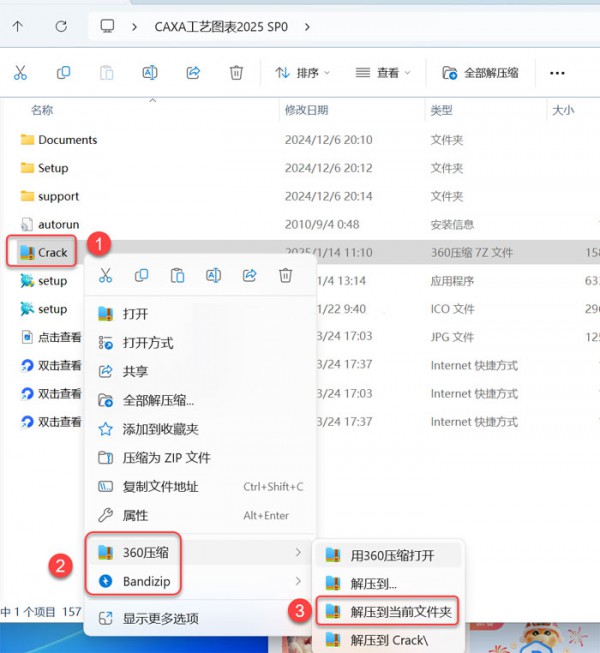This screenshot has width=600, height=653.
Task: Select the autorun file
Action: [x=59, y=225]
